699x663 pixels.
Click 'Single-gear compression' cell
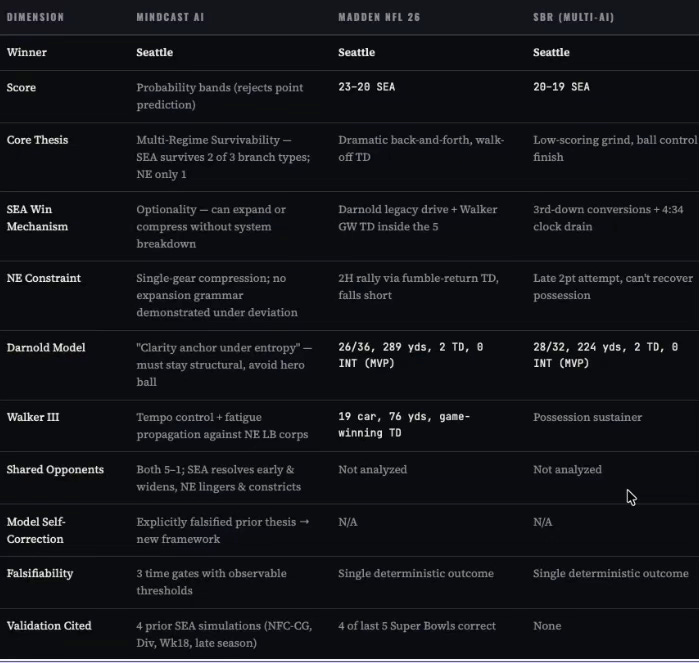(217, 295)
